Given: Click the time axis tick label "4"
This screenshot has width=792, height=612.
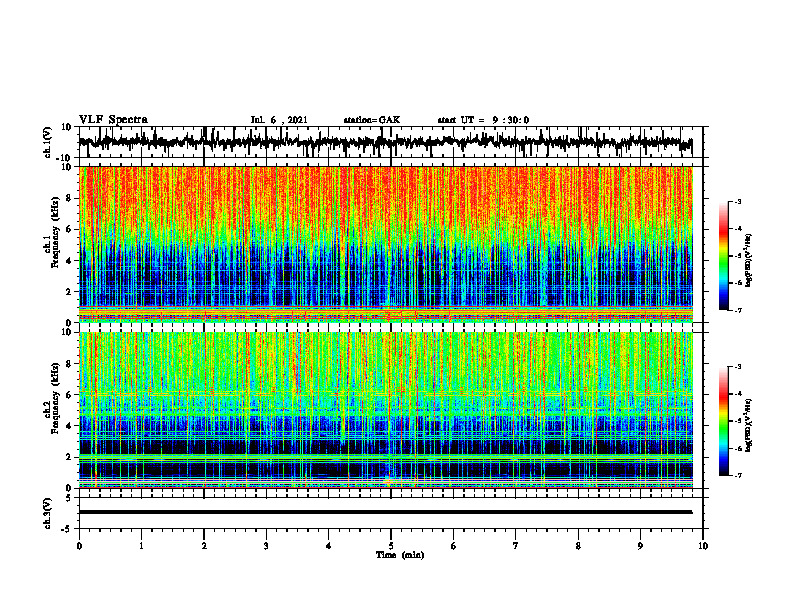Looking at the screenshot, I should 329,546.
